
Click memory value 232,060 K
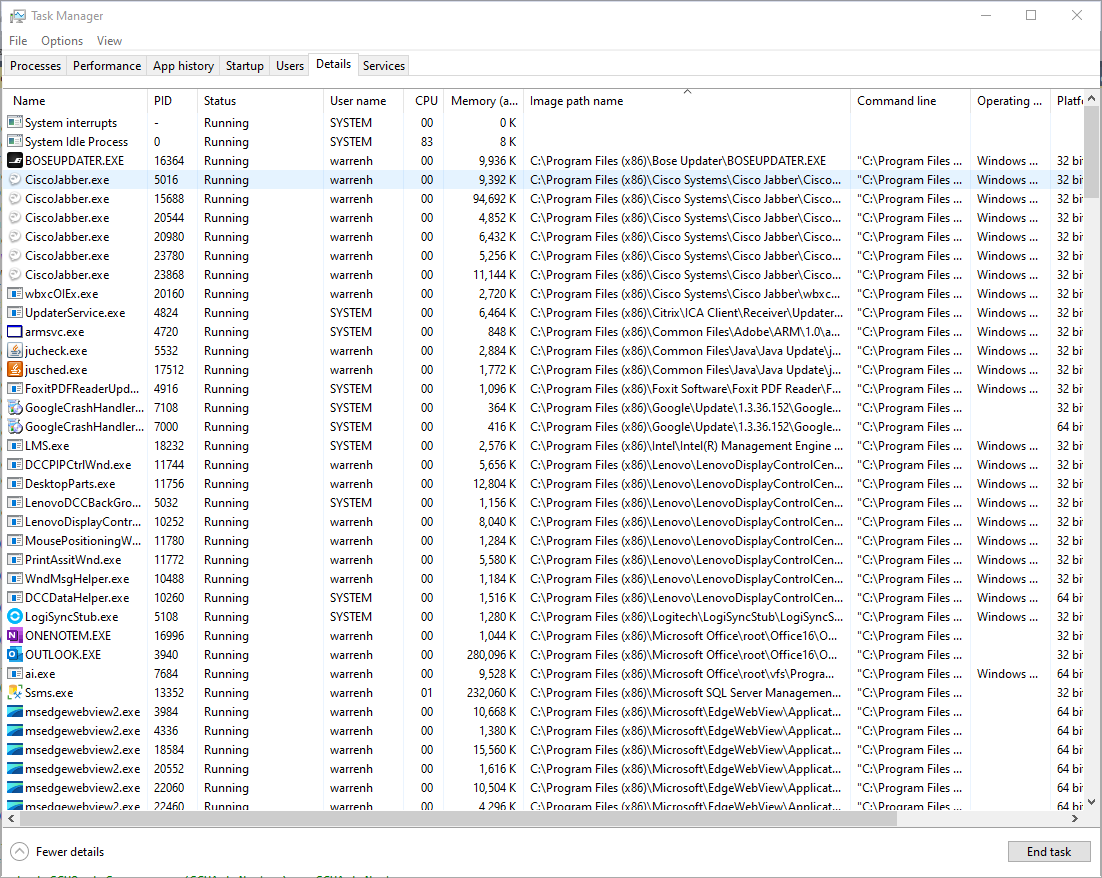[x=491, y=692]
